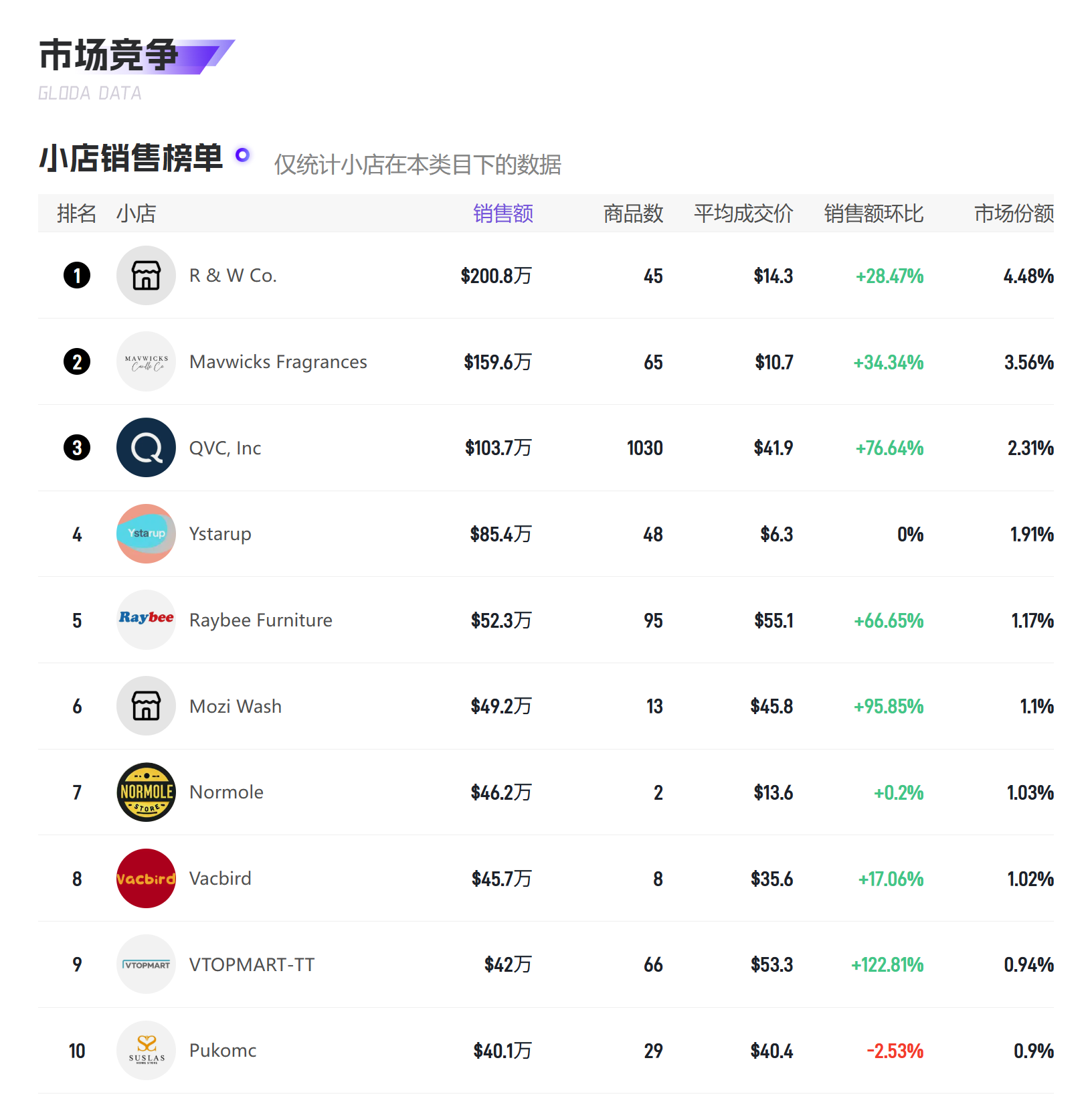Click the QVC, Inc logo
This screenshot has width=1092, height=1119.
point(146,448)
